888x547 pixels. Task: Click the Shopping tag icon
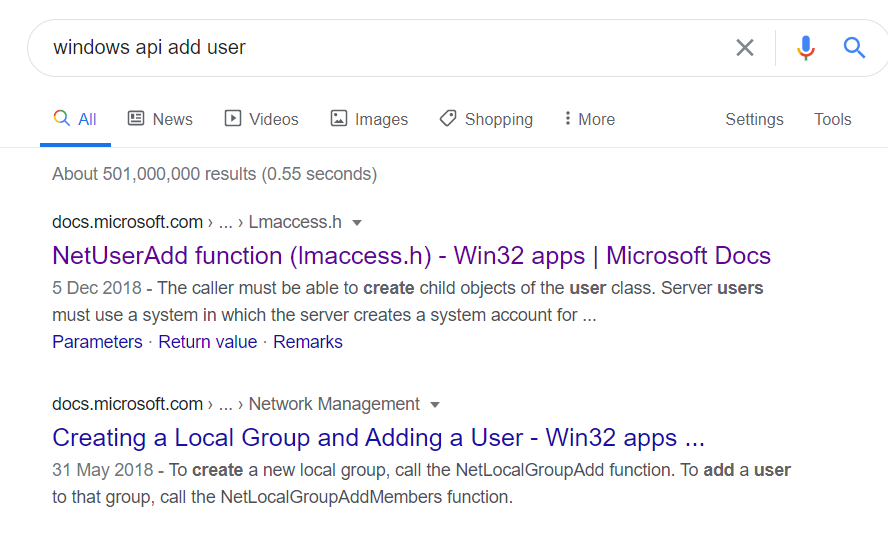[x=447, y=118]
